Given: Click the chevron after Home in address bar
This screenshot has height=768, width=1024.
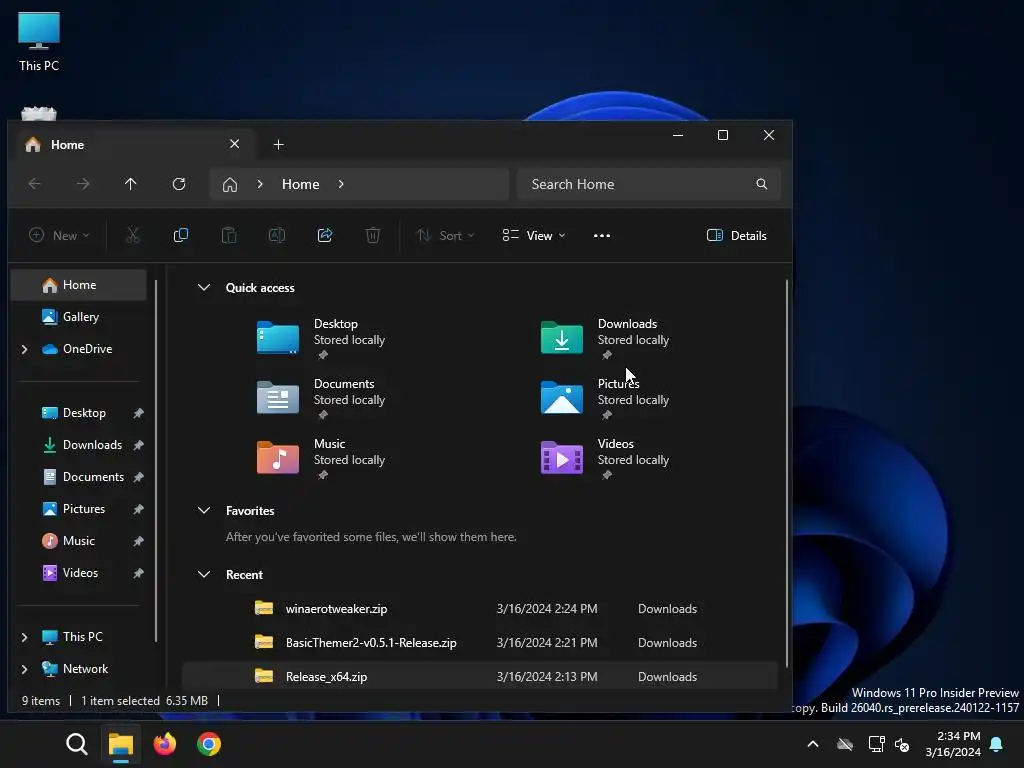Looking at the screenshot, I should (341, 184).
